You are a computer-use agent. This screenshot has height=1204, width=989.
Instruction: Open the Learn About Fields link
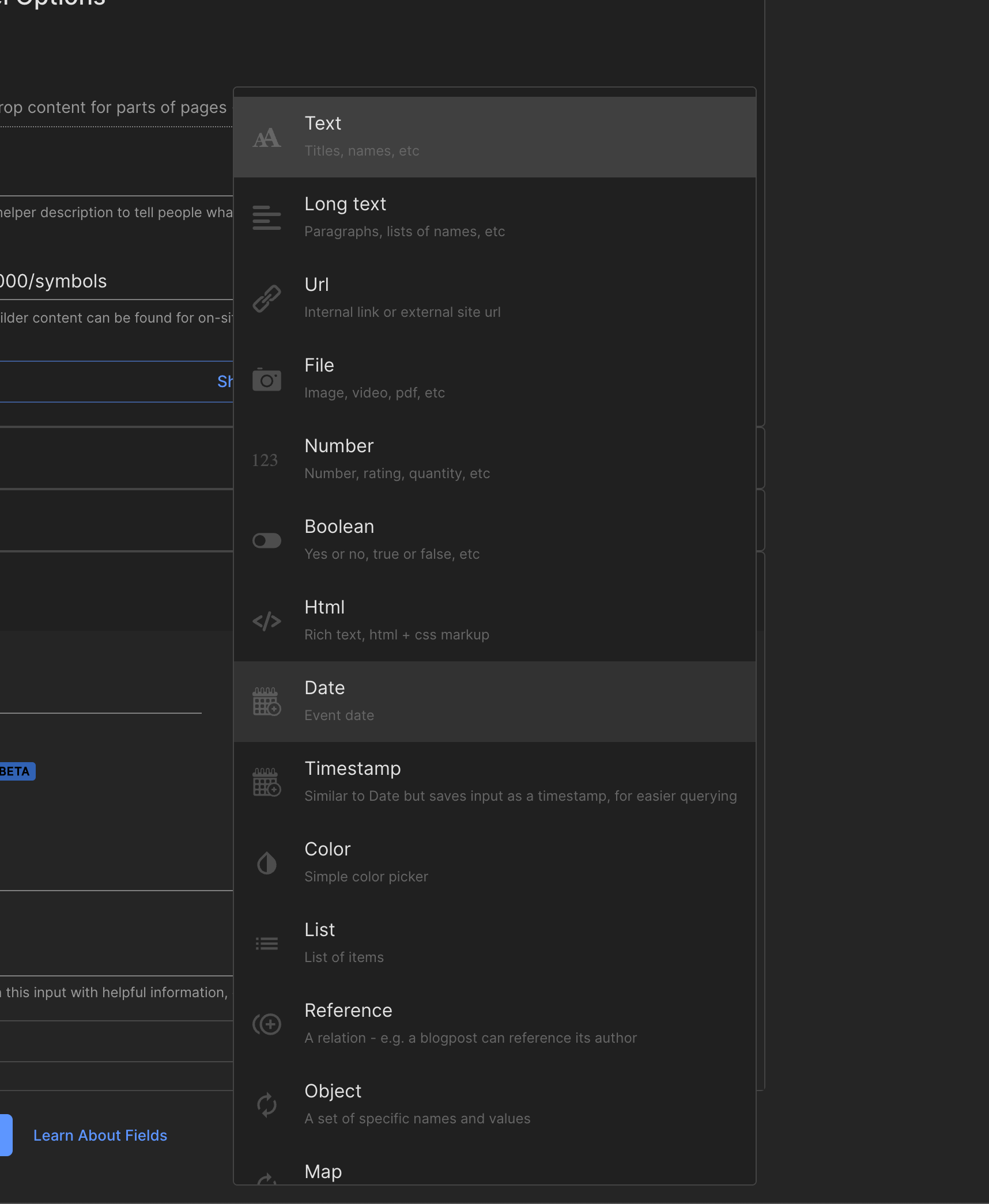[100, 1135]
